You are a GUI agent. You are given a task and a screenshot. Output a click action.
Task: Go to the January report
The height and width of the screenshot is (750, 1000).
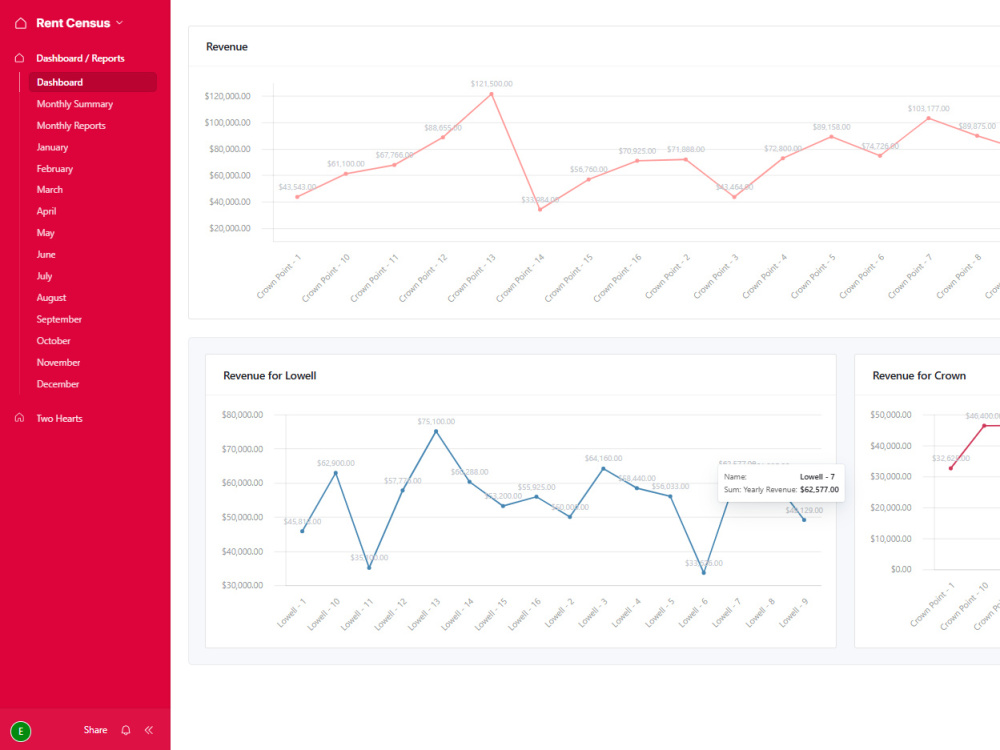52,147
